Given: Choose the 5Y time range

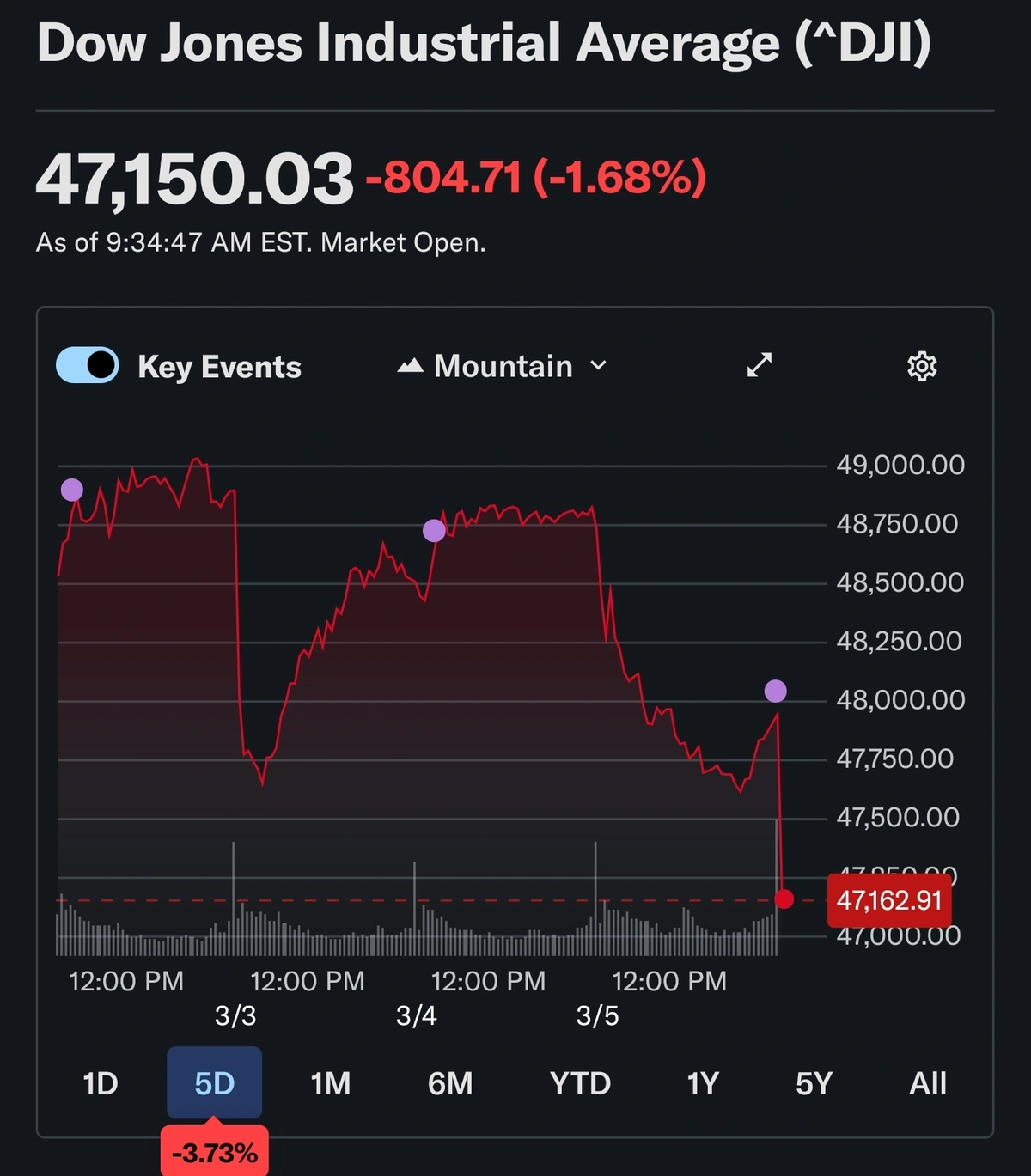Looking at the screenshot, I should tap(814, 1083).
